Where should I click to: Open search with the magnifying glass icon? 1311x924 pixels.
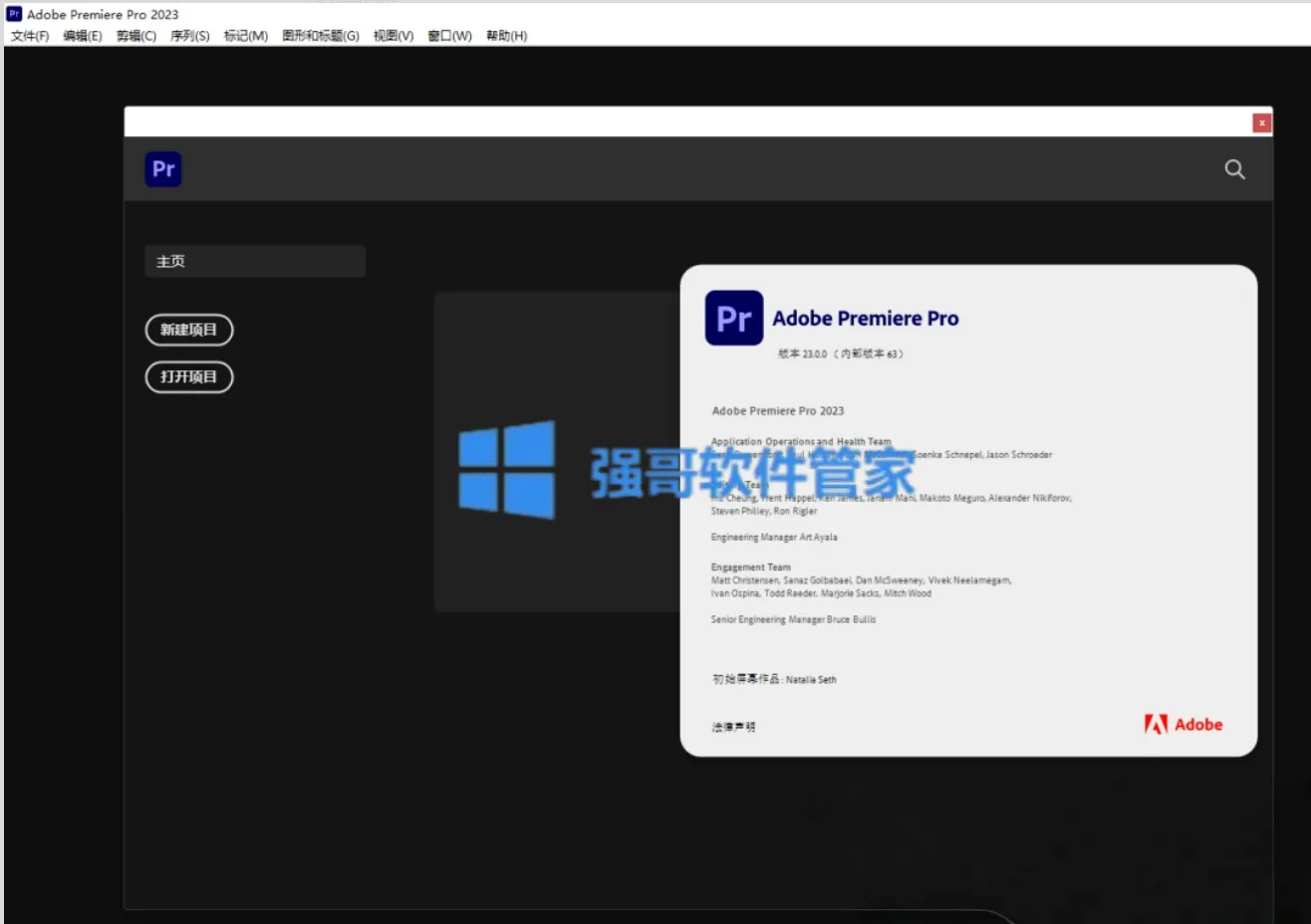(x=1234, y=169)
